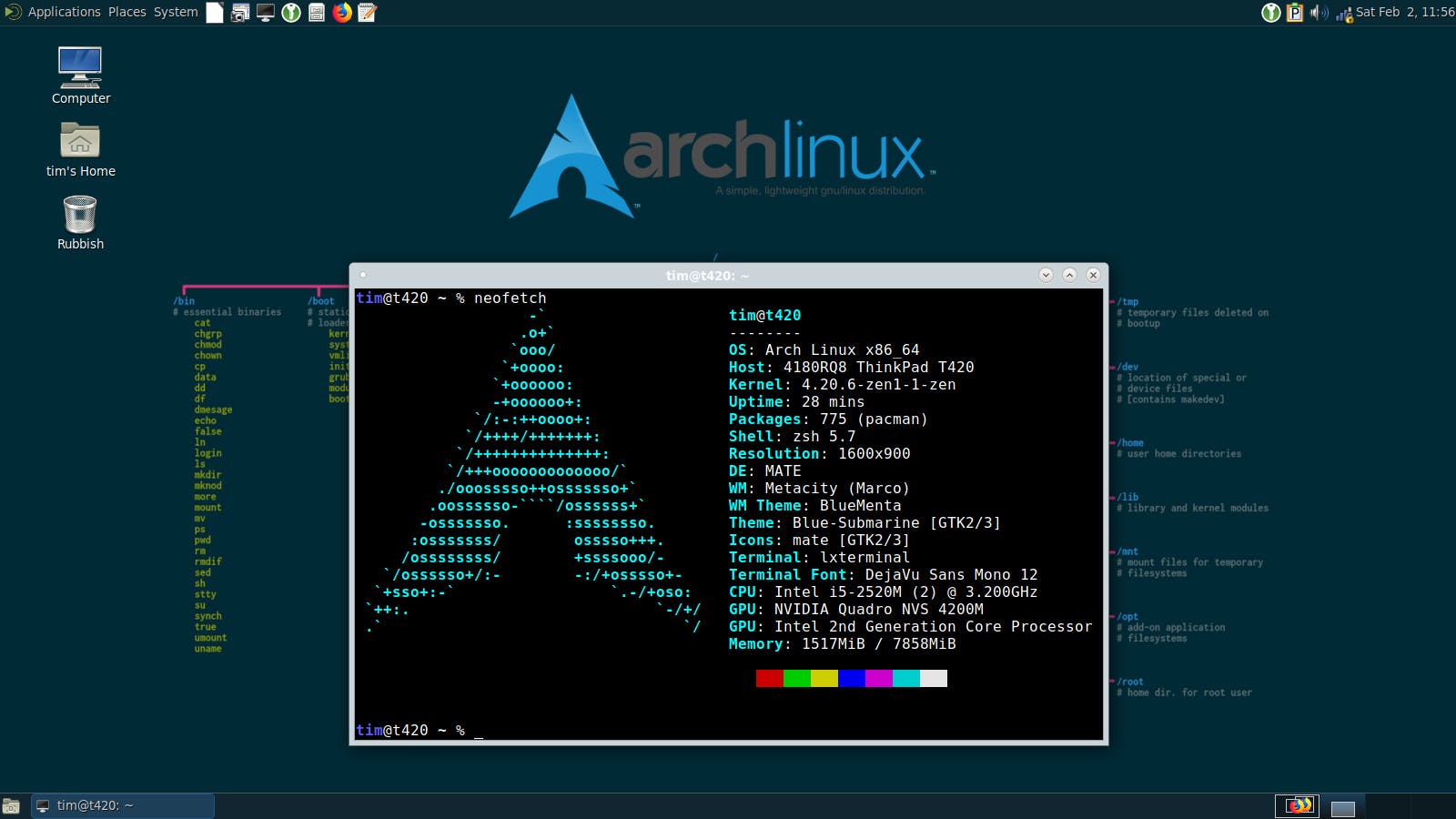Click the 'Shell: zsh 5.7' line
Image resolution: width=1456 pixels, height=819 pixels.
coord(793,437)
